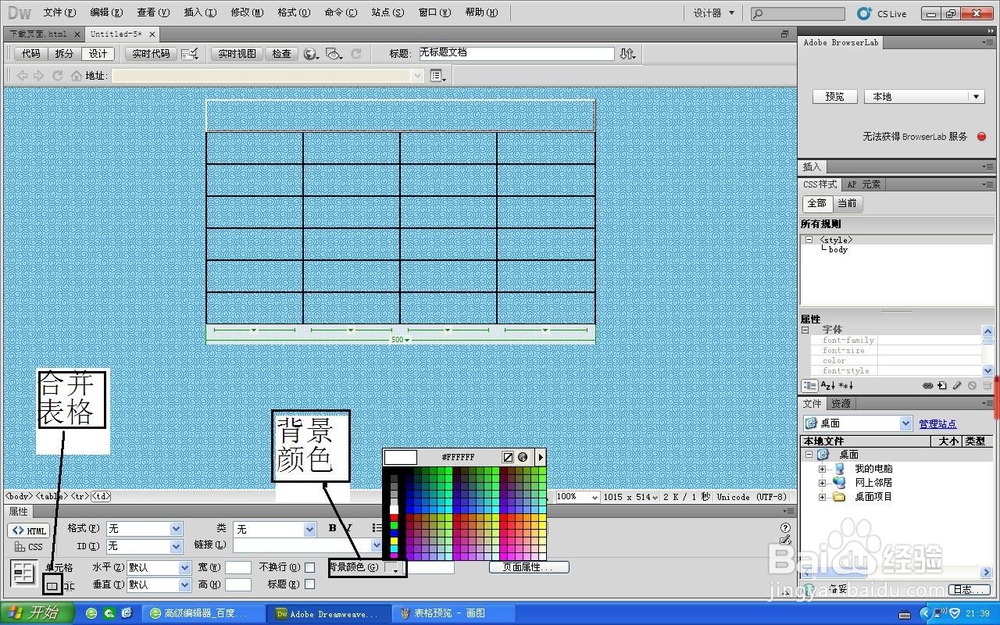Switch to the 资源 panel tab
Viewport: 1000px width, 625px height.
pyautogui.click(x=841, y=404)
